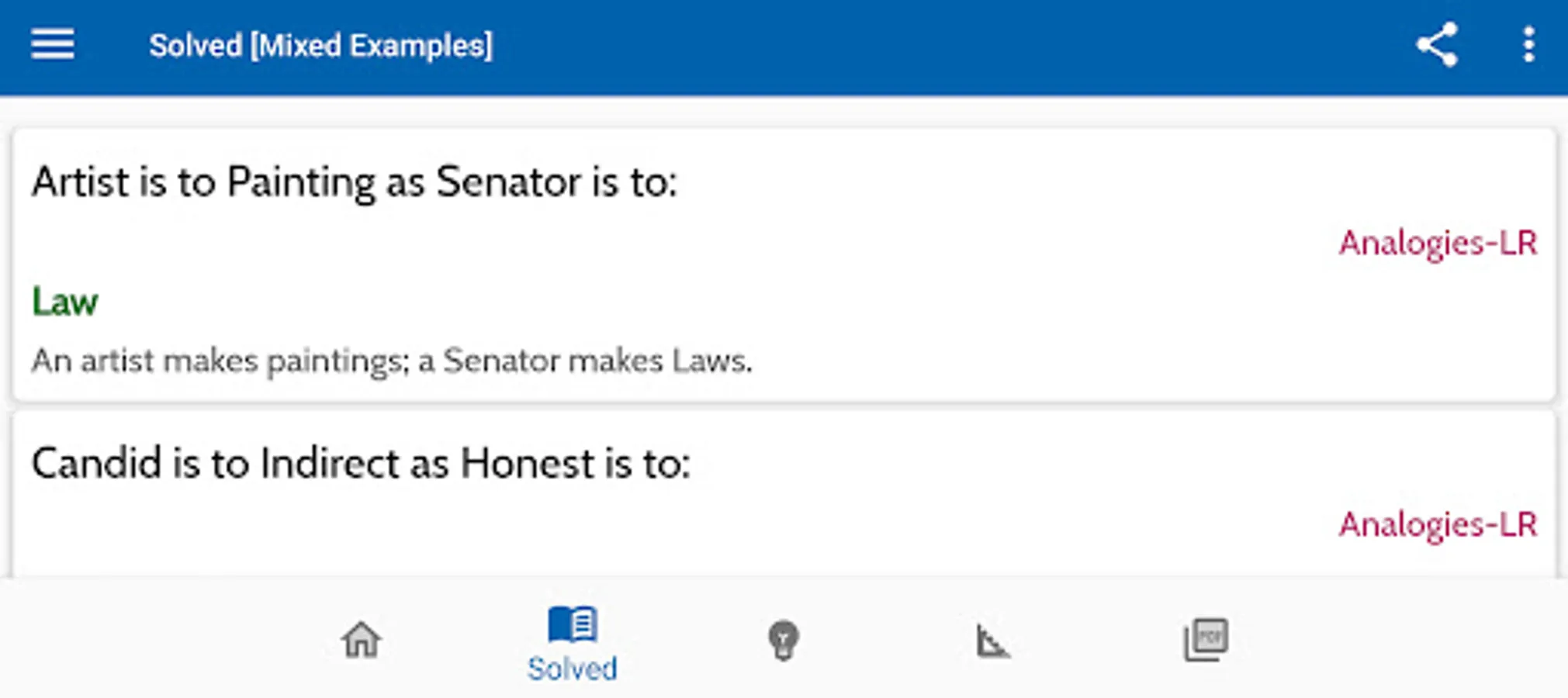
Task: Tap the word Honest in second question
Action: tap(527, 464)
